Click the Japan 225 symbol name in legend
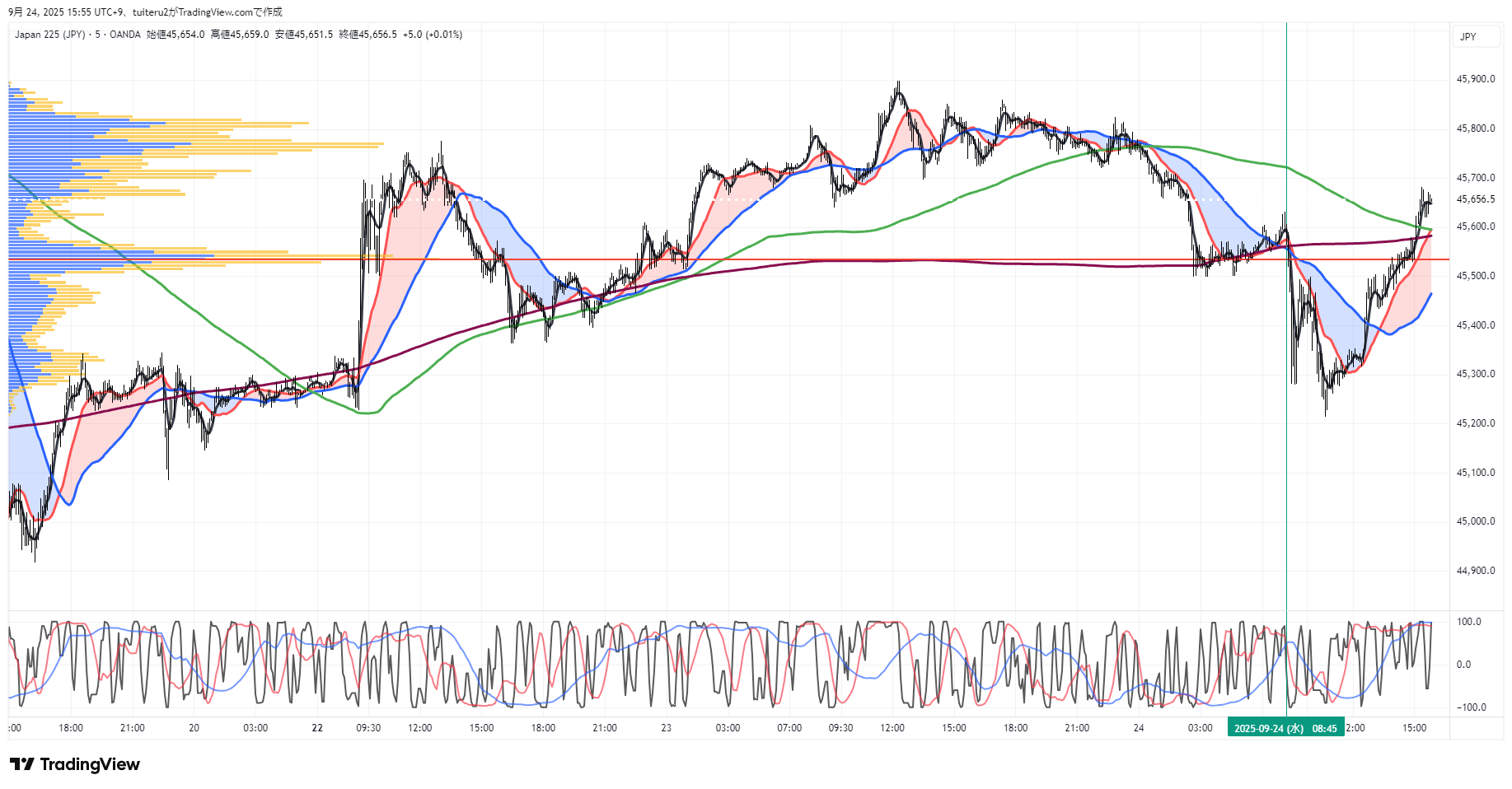This screenshot has height=789, width=1512. point(49,35)
